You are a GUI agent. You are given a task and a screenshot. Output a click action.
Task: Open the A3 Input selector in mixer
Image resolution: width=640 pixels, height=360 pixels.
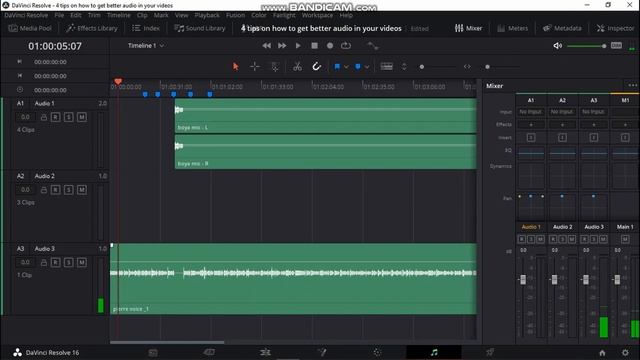click(593, 111)
